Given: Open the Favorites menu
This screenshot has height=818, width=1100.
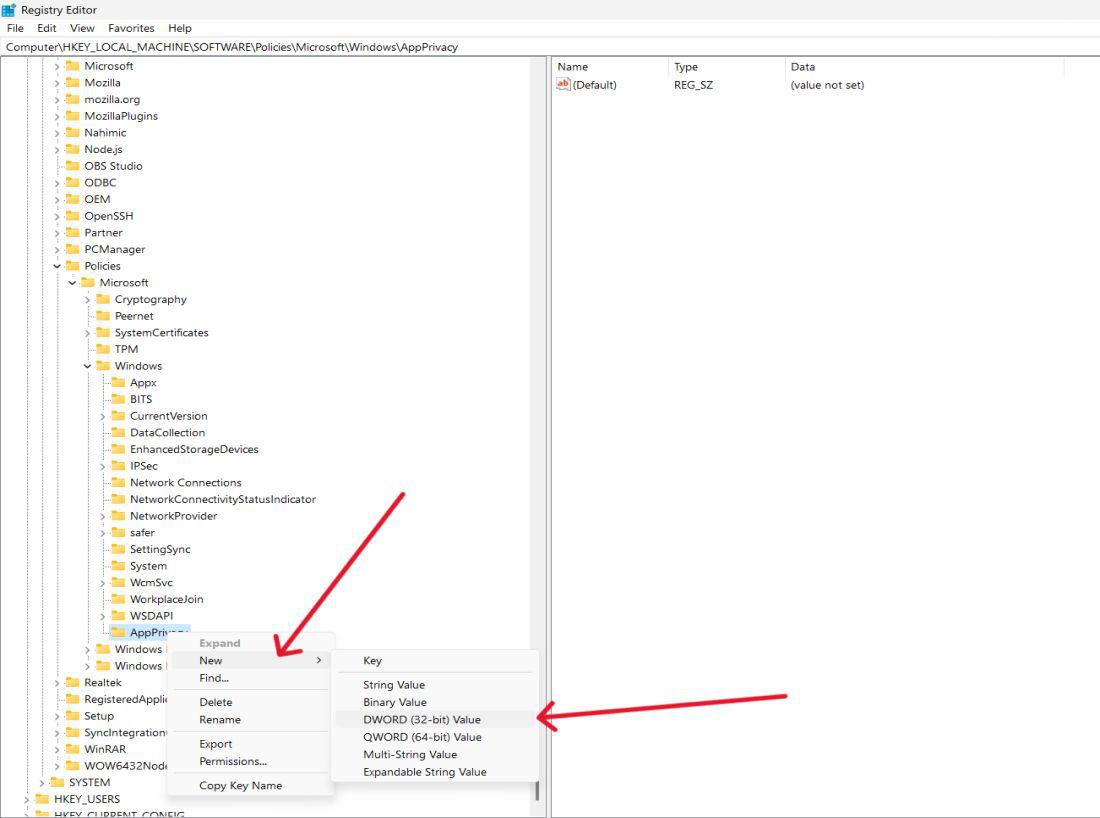Looking at the screenshot, I should pyautogui.click(x=131, y=28).
